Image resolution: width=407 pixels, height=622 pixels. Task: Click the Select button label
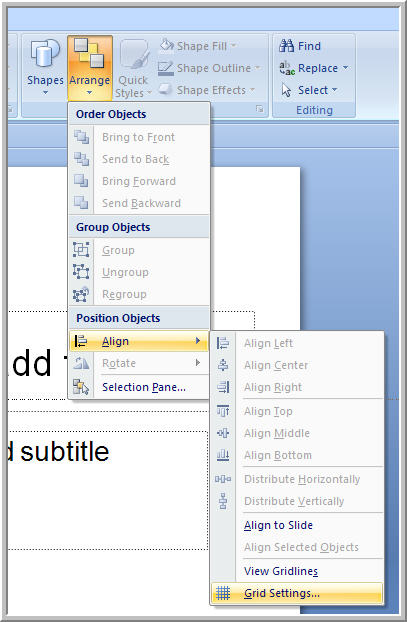[313, 90]
